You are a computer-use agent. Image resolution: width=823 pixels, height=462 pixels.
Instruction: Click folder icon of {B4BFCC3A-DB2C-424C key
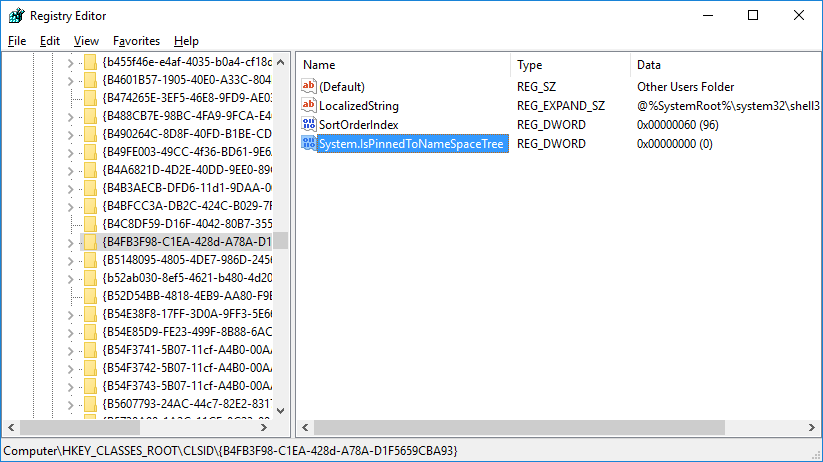90,206
